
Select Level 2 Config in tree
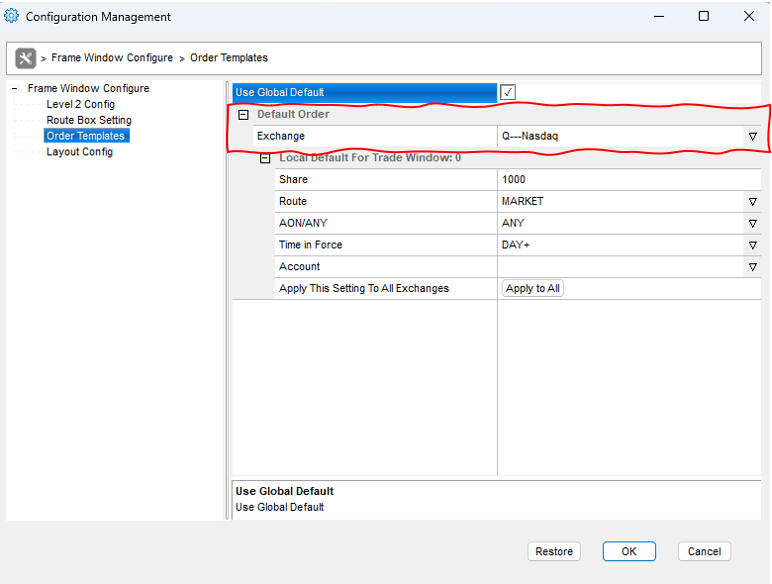click(x=80, y=104)
